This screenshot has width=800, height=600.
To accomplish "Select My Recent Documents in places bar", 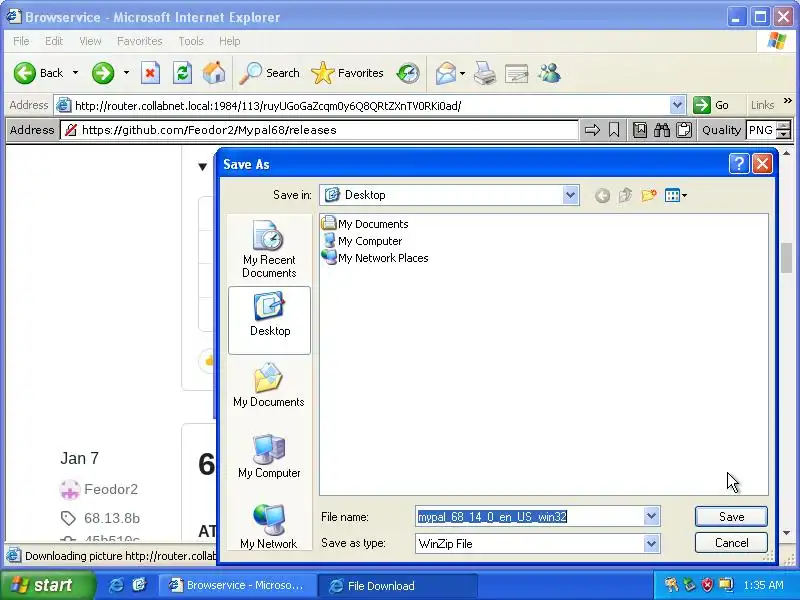I will [269, 249].
